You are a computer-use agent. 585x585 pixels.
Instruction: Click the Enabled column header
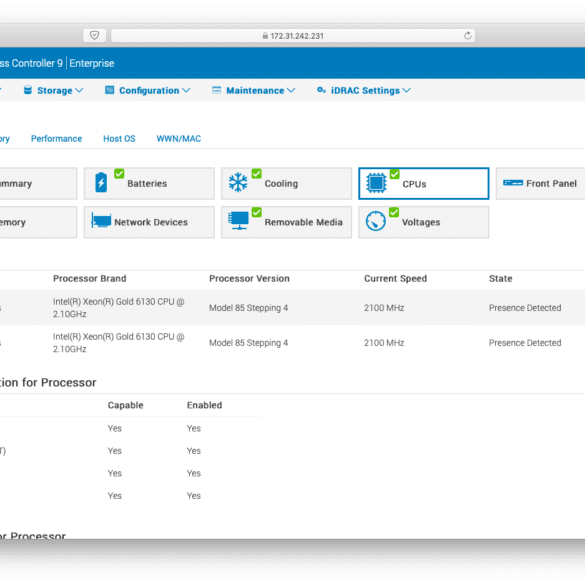coord(204,405)
